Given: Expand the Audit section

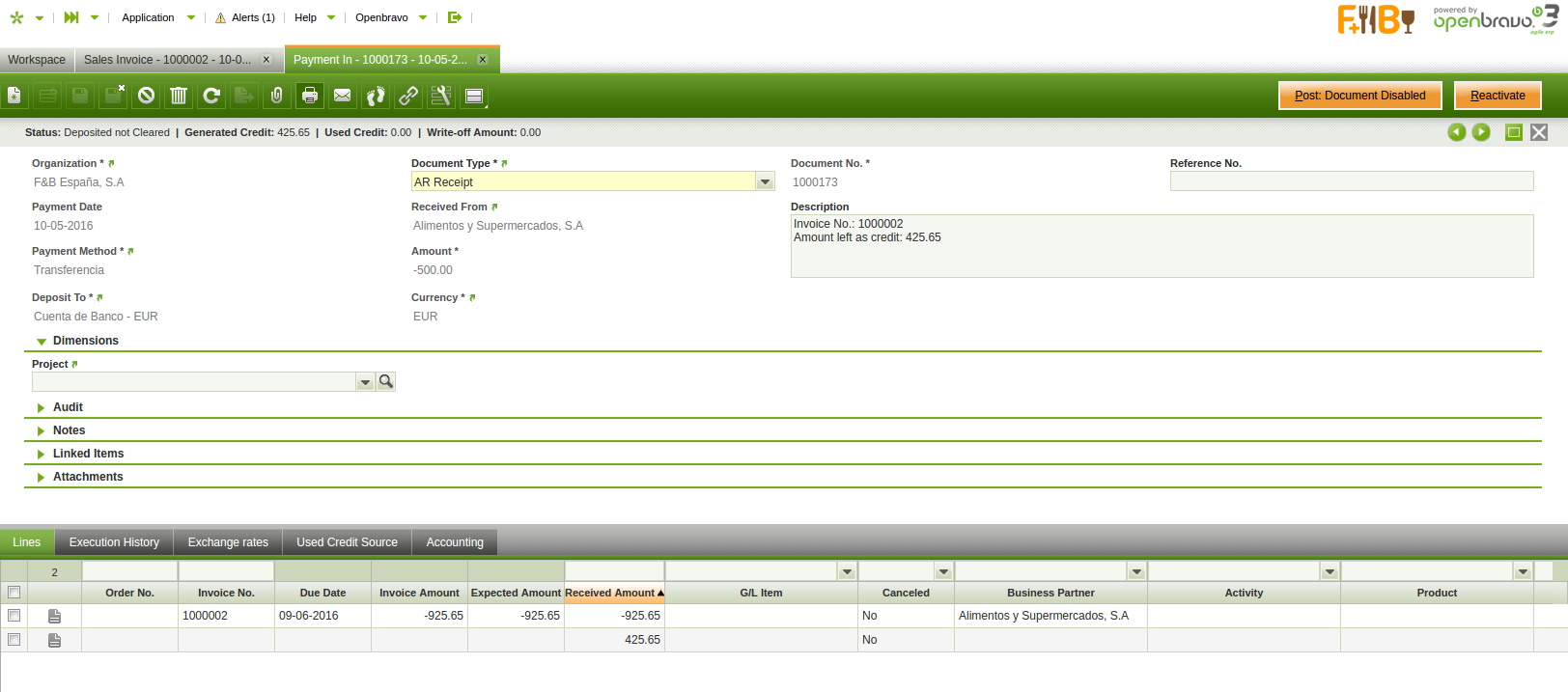Looking at the screenshot, I should (x=68, y=407).
